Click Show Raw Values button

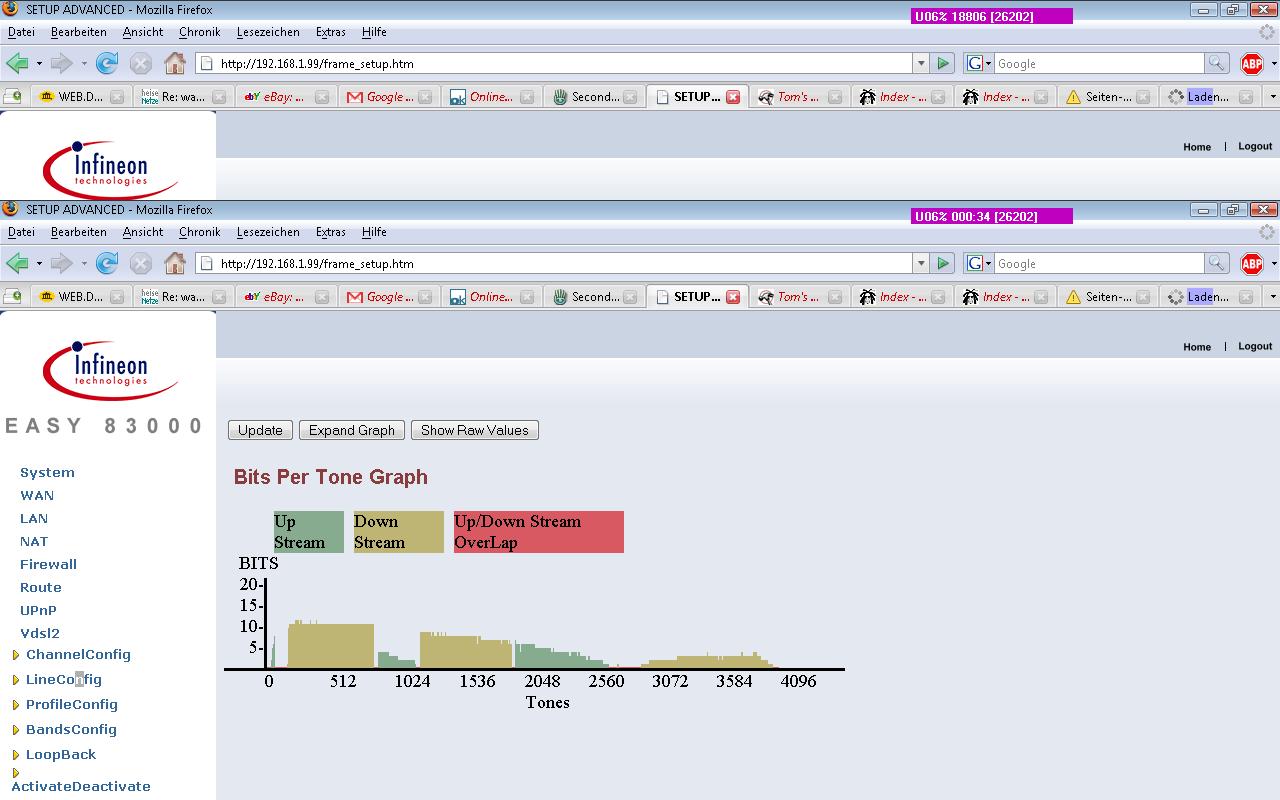click(475, 430)
